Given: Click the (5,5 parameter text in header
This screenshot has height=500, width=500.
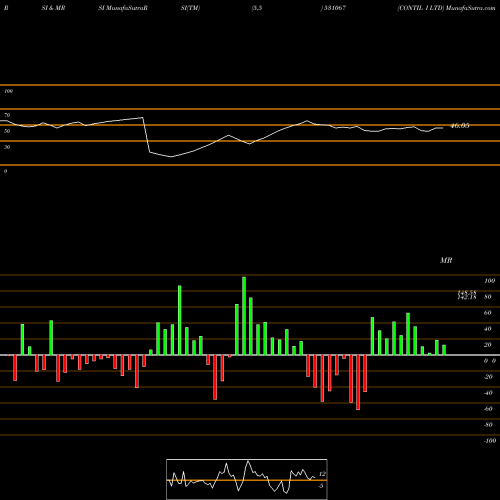Looking at the screenshot, I should tap(257, 8).
